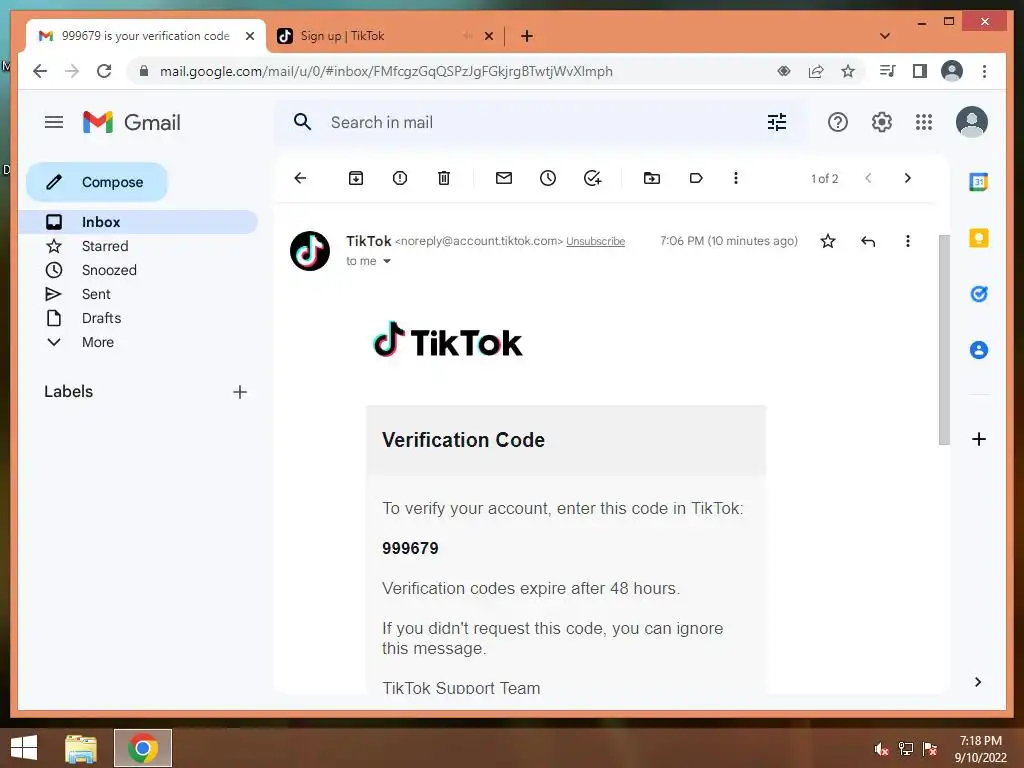
Task: Hide side panel chevron
Action: point(978,682)
